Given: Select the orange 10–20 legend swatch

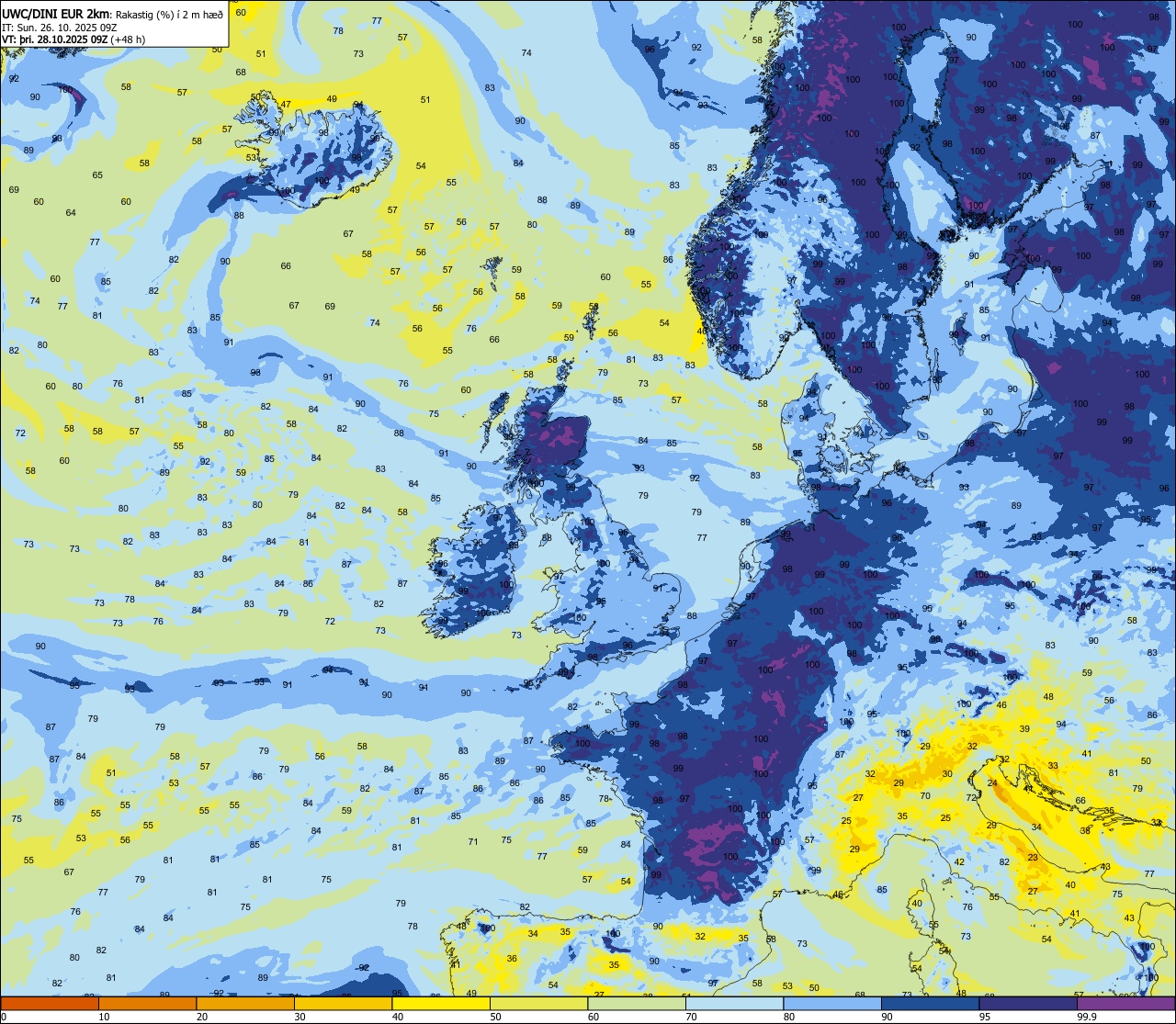Looking at the screenshot, I should click(x=147, y=1003).
